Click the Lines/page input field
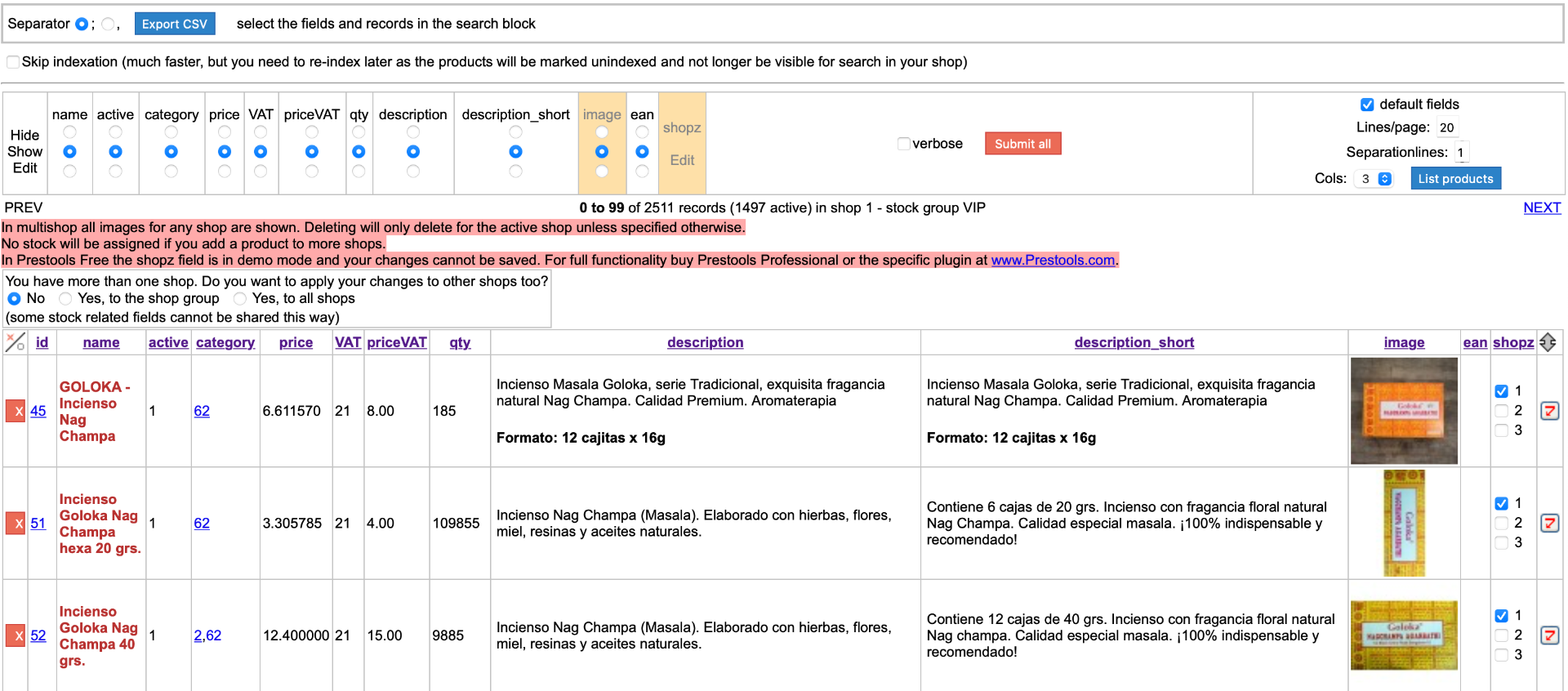The height and width of the screenshot is (691, 1568). (1448, 127)
